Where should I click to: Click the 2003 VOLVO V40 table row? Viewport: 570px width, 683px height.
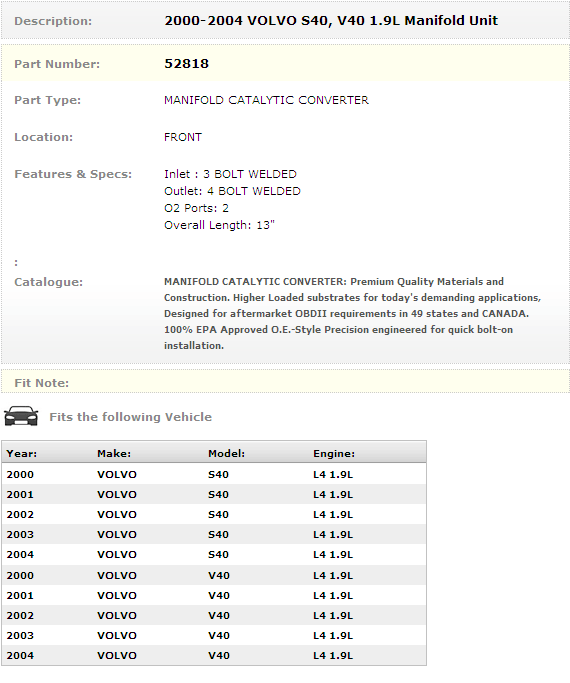click(214, 636)
